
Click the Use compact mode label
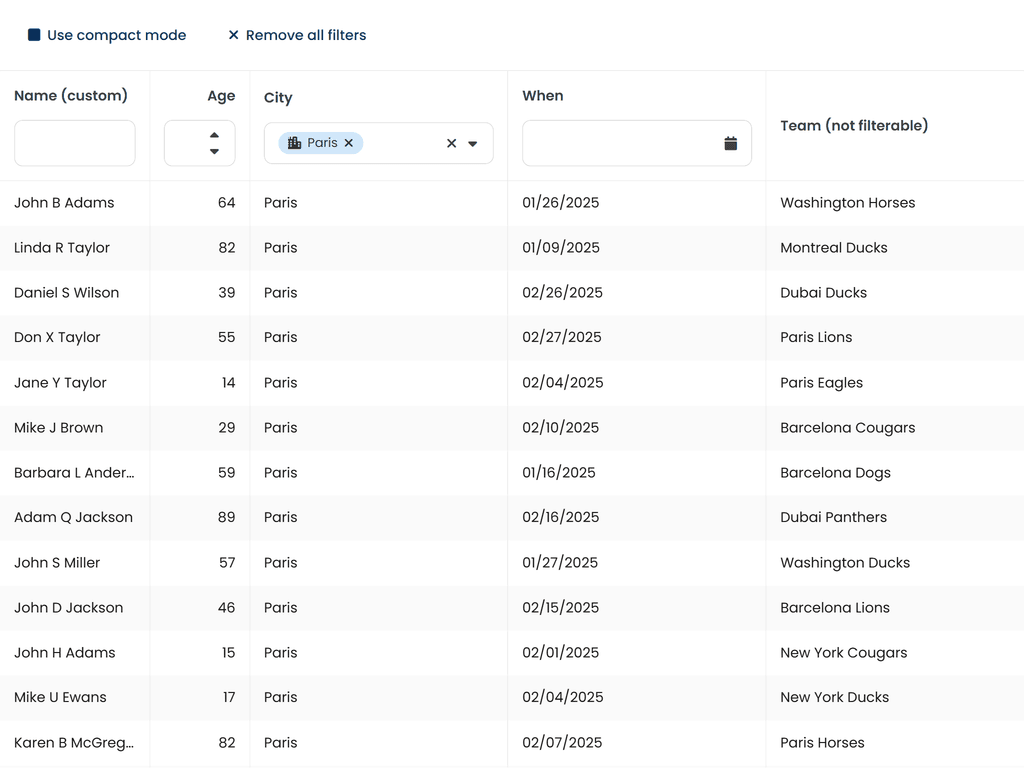pos(116,35)
